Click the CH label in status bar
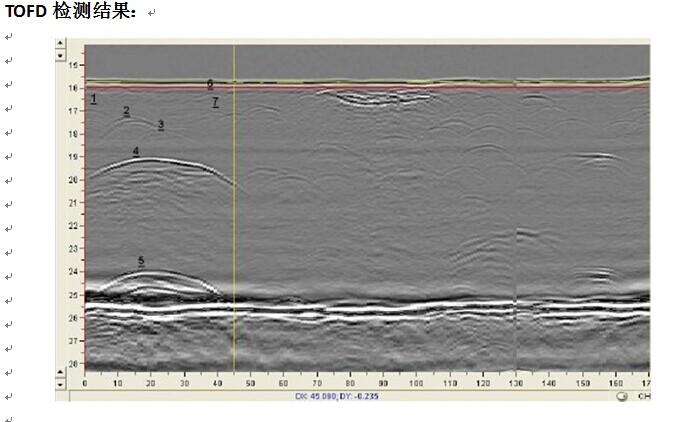This screenshot has height=422, width=682. 644,396
